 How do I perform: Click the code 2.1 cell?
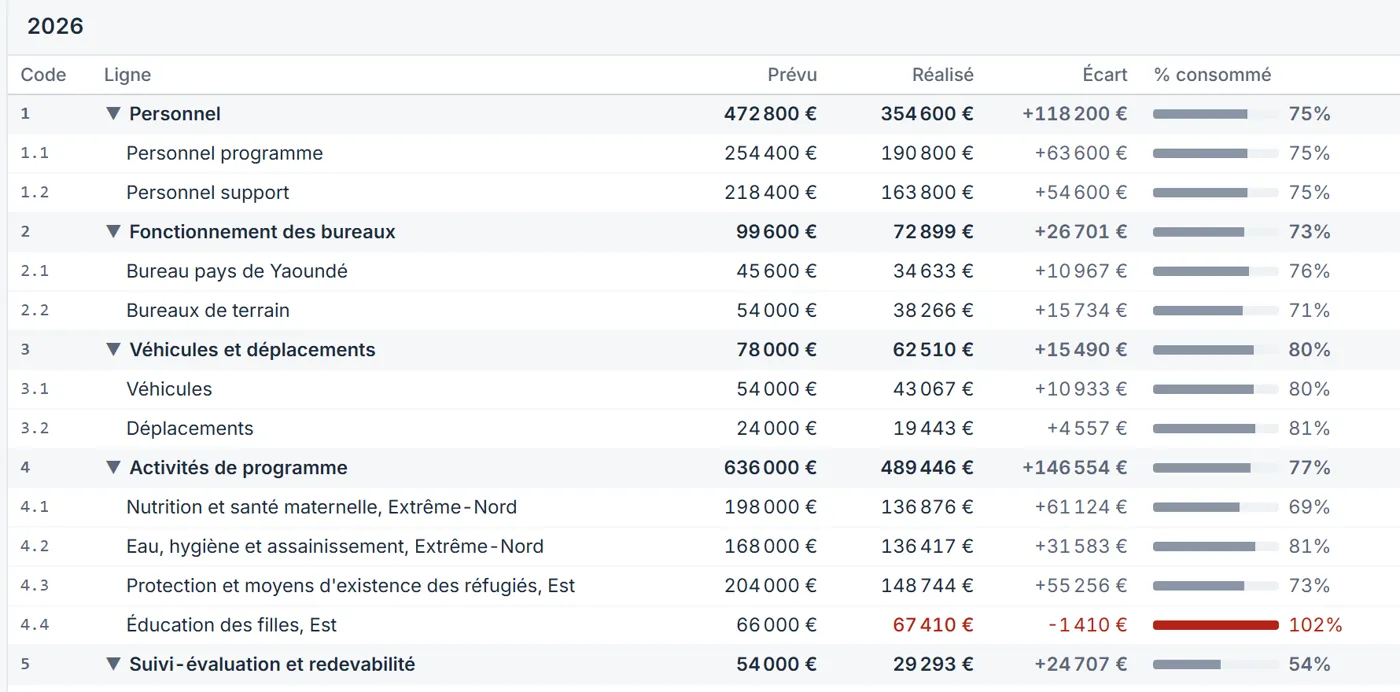35,271
